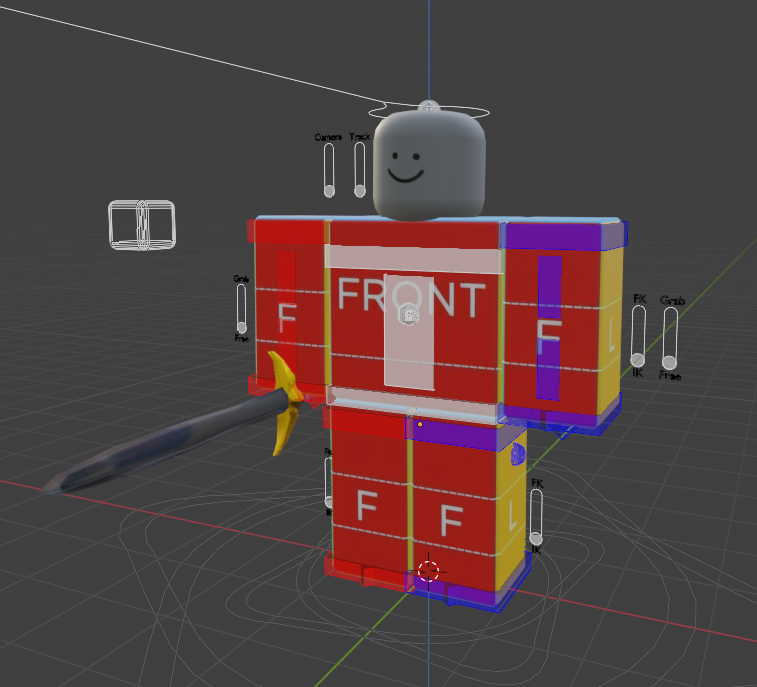Click the F on the leg with the red foot
Screen dimensions: 757x687
[367, 505]
